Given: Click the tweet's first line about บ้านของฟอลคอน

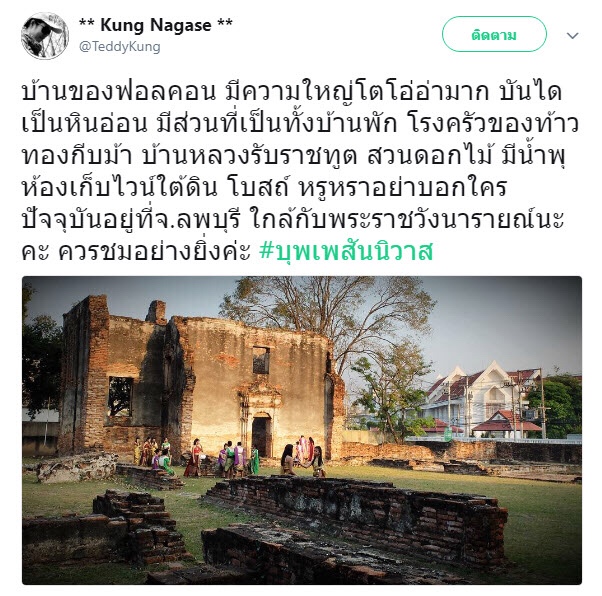Looking at the screenshot, I should tap(292, 92).
